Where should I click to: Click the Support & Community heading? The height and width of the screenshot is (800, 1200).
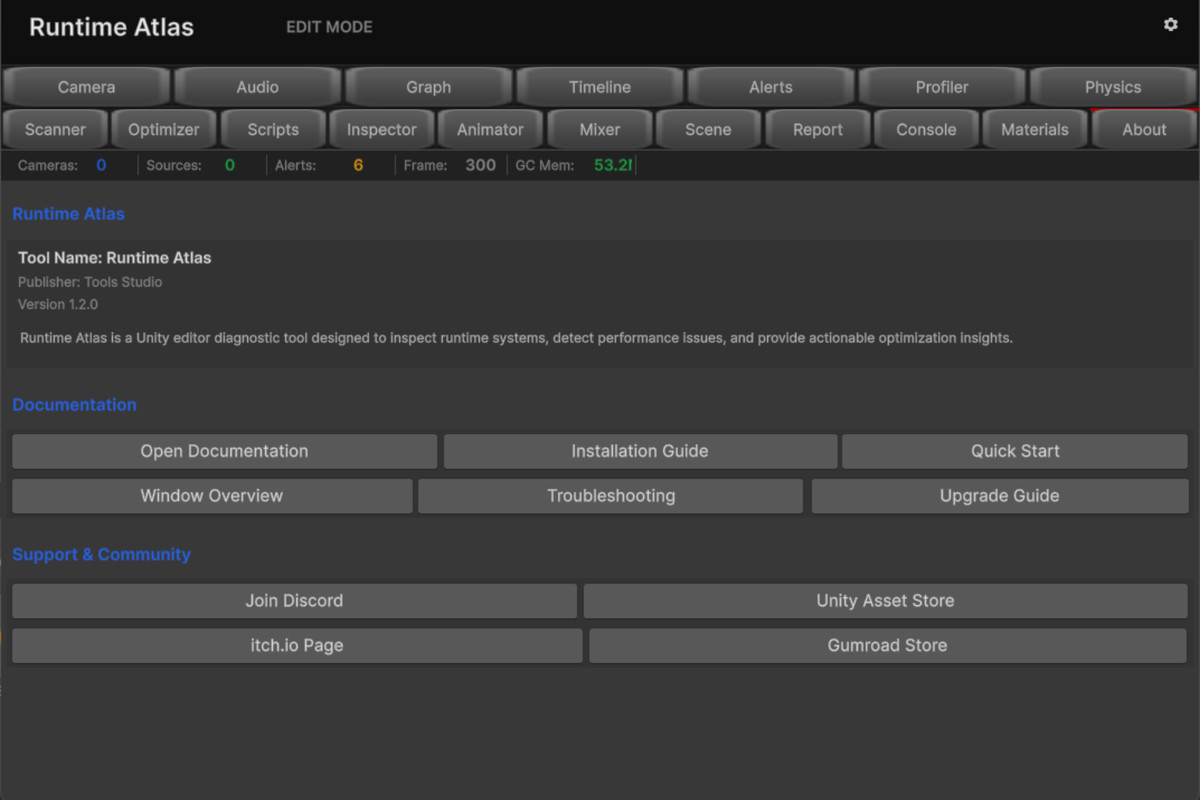(101, 554)
